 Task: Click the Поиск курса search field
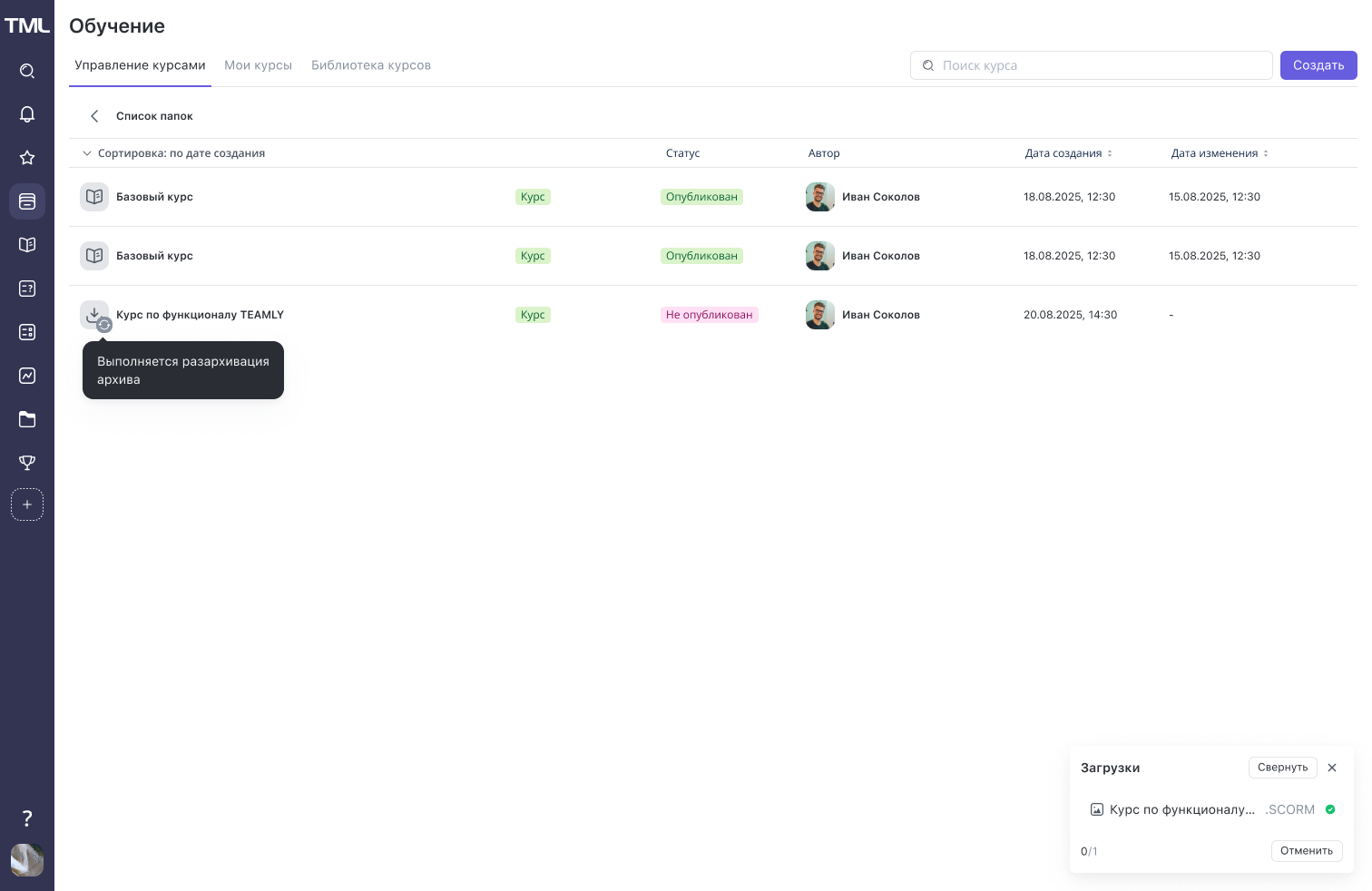pyautogui.click(x=1098, y=65)
